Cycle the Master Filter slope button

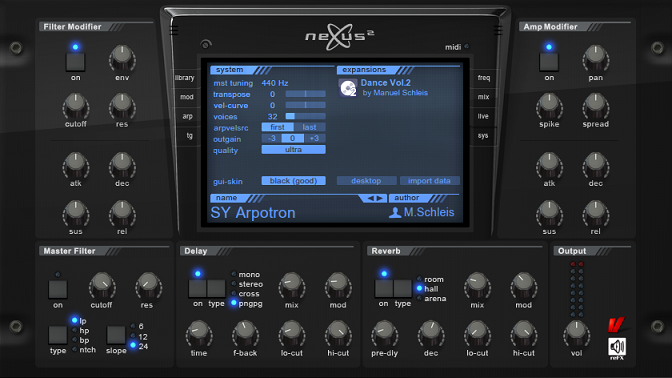[116, 335]
